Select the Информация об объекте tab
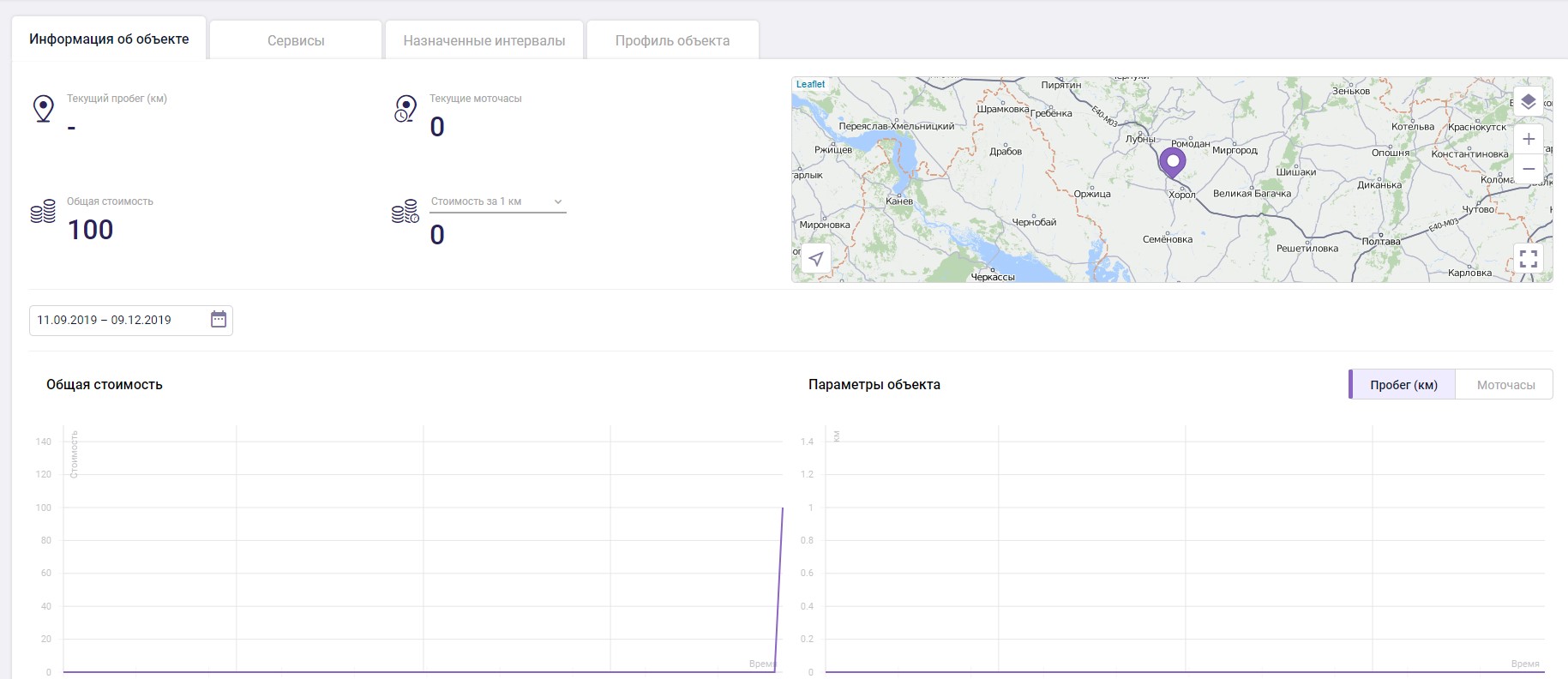The height and width of the screenshot is (679, 1568). [109, 39]
